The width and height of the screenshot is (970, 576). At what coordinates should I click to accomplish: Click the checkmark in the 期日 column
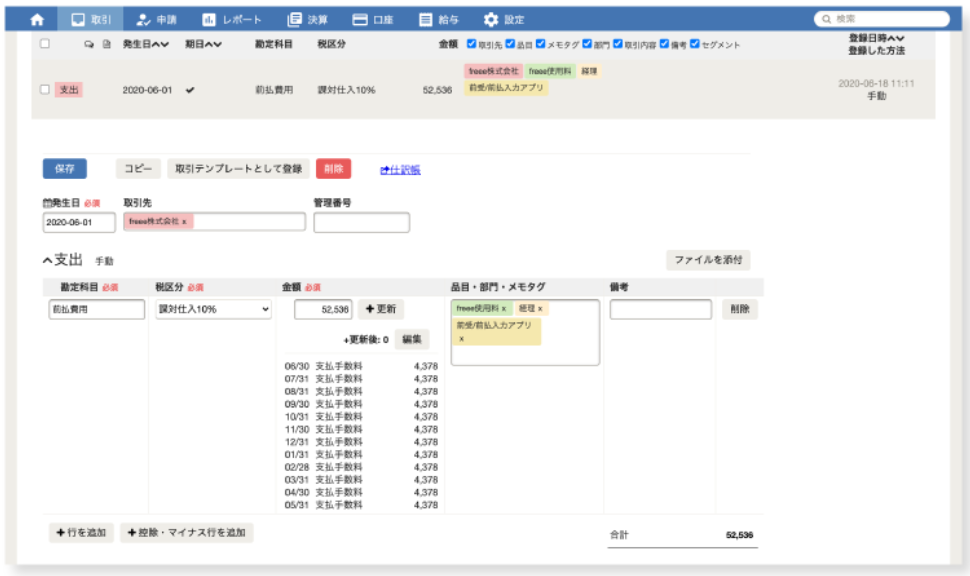[x=190, y=90]
